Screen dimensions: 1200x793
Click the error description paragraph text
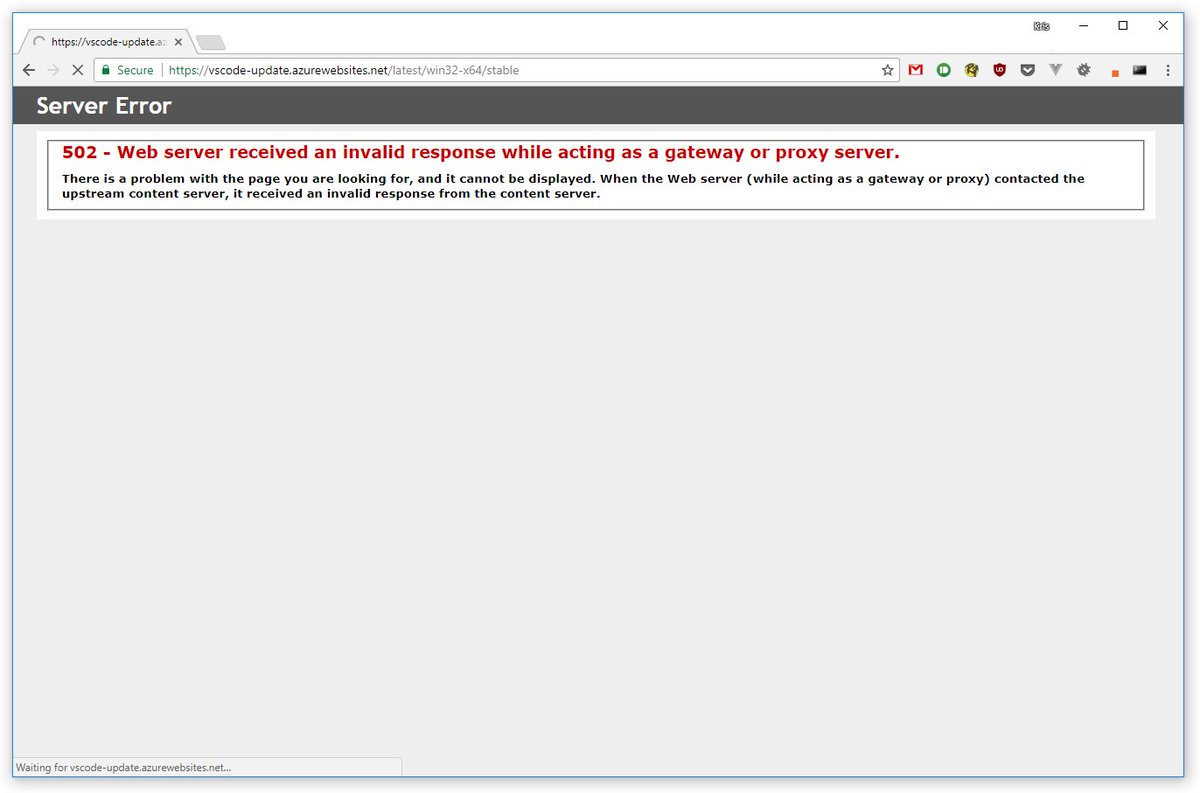573,186
